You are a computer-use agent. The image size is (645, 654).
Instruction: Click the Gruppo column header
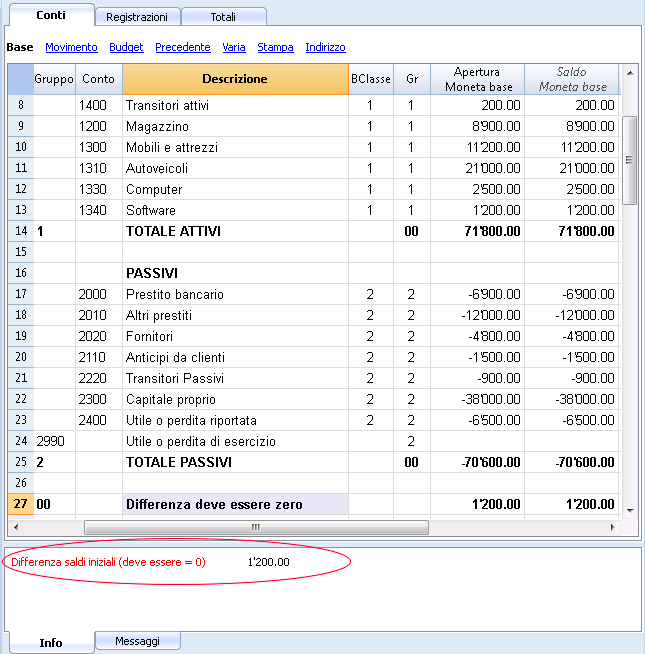(54, 79)
